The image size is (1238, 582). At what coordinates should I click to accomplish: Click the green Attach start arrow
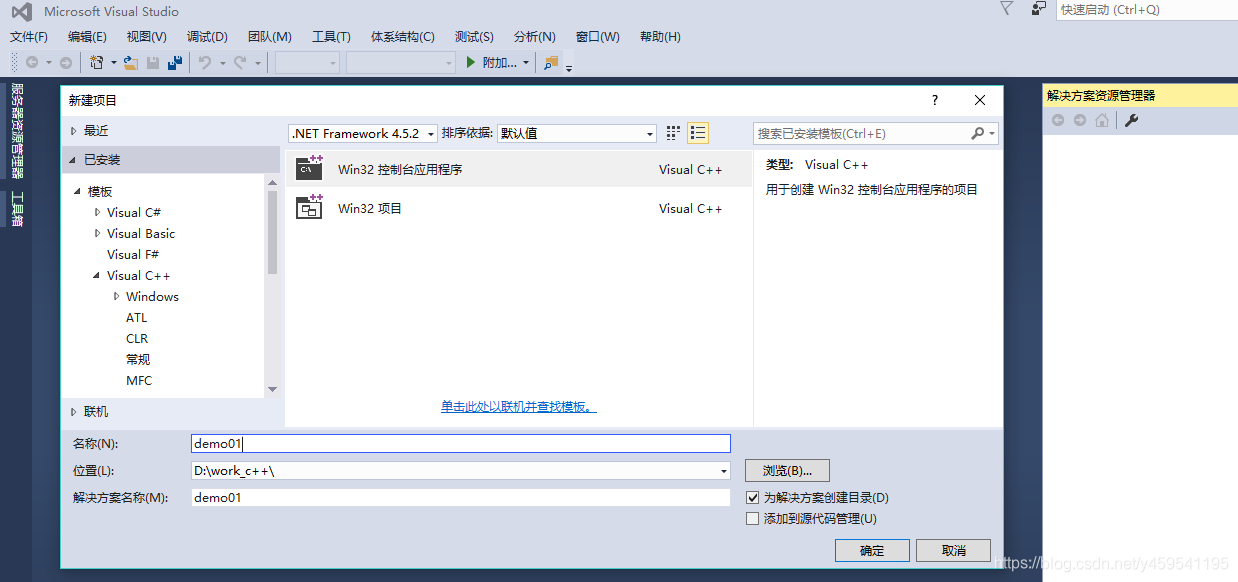click(472, 62)
